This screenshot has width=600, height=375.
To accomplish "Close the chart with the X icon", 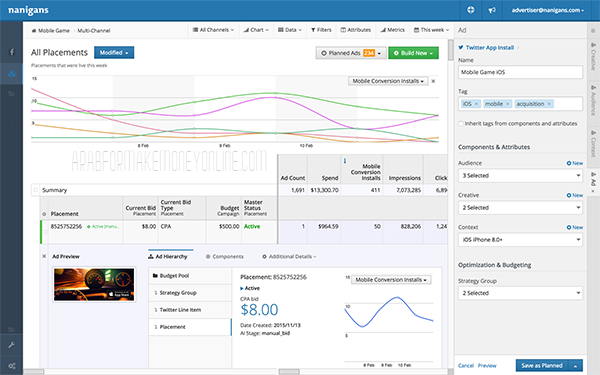I will click(x=433, y=81).
